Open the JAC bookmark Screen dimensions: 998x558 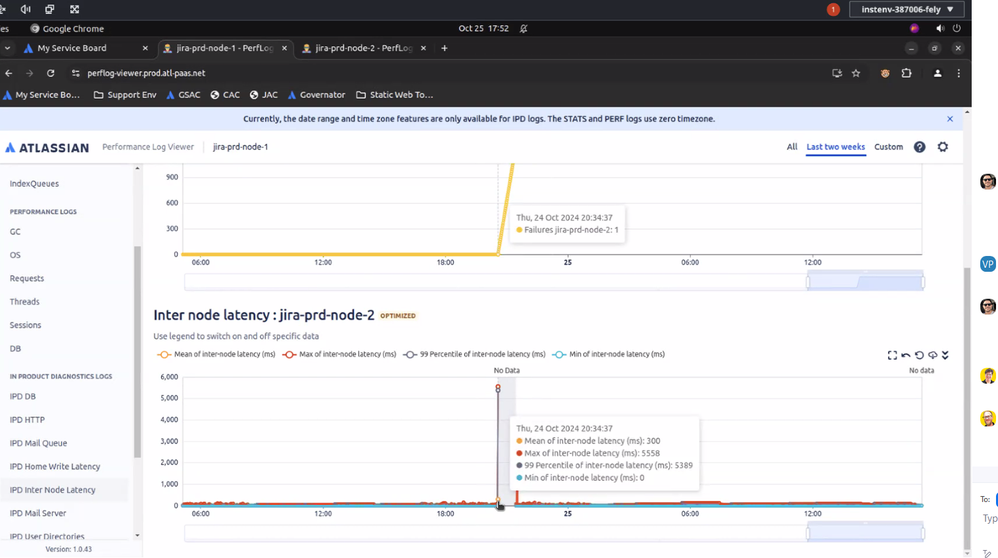264,95
